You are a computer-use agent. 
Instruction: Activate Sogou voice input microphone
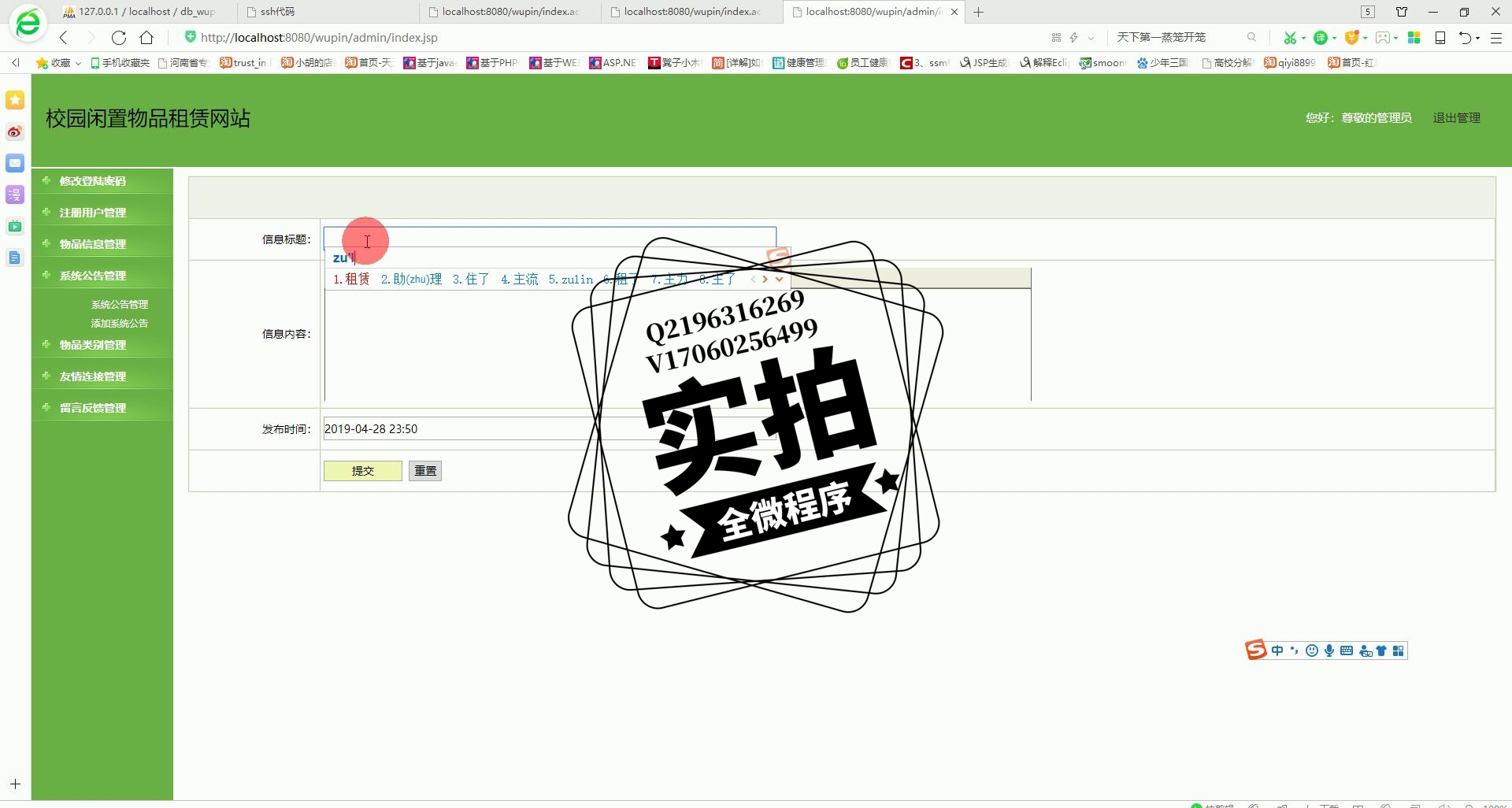1329,650
